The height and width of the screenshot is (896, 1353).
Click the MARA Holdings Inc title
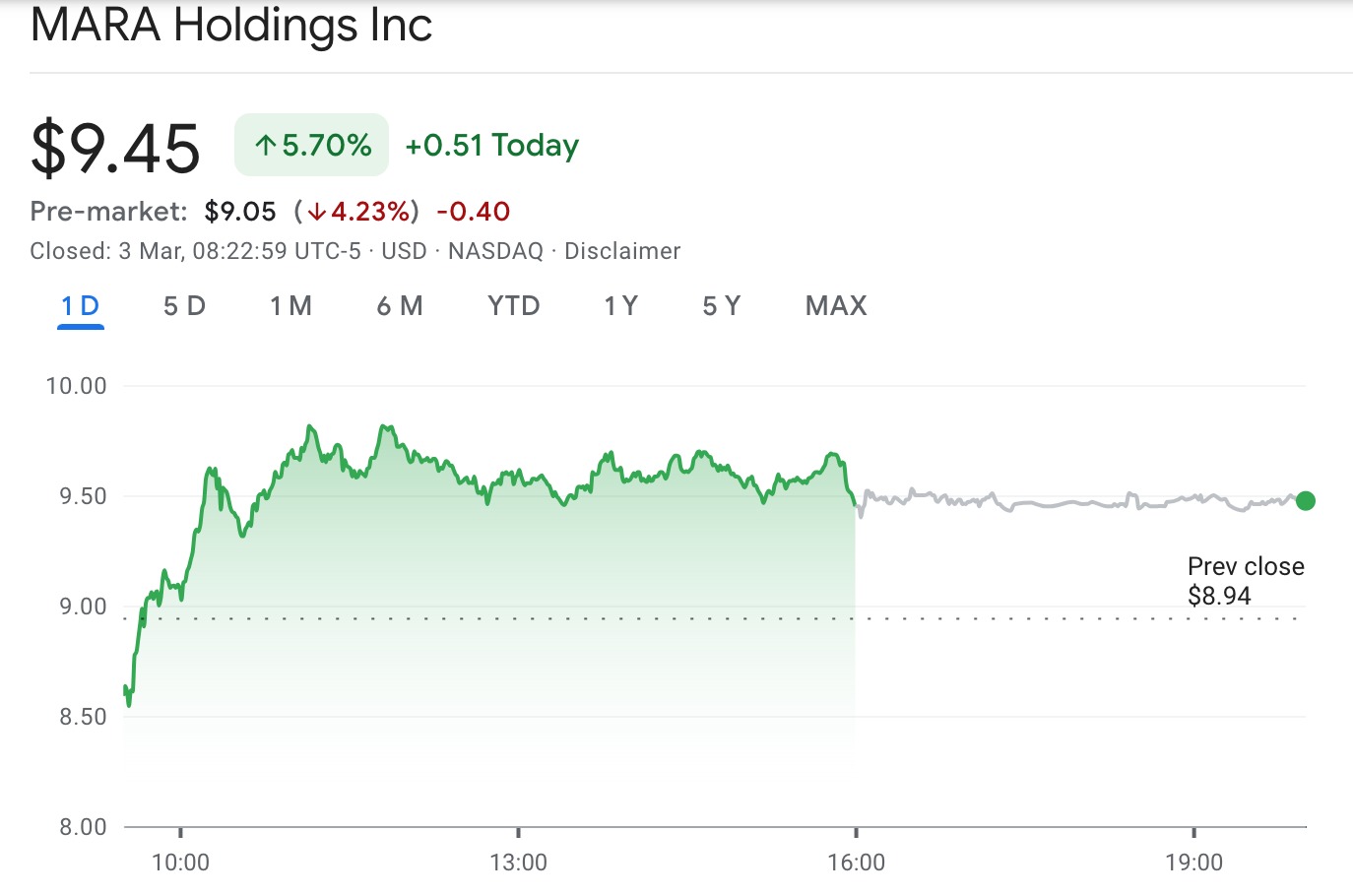pyautogui.click(x=231, y=25)
